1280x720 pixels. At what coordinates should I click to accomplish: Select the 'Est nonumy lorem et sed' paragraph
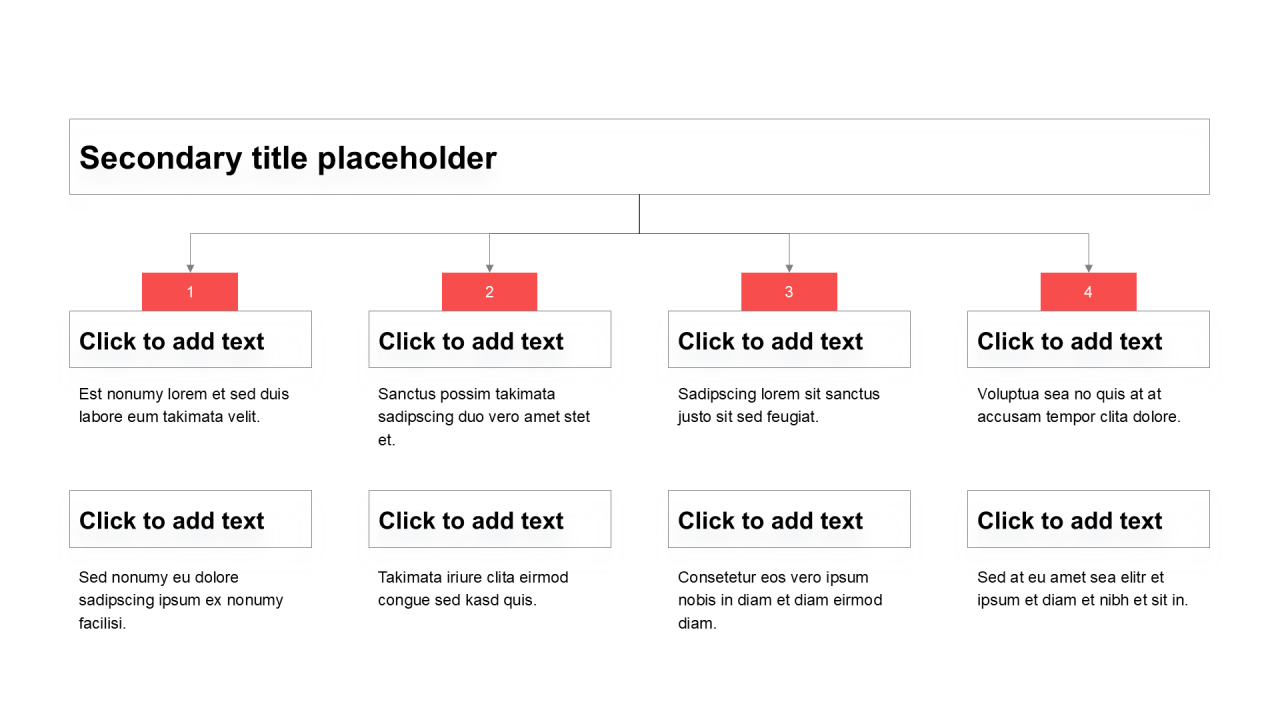[184, 405]
